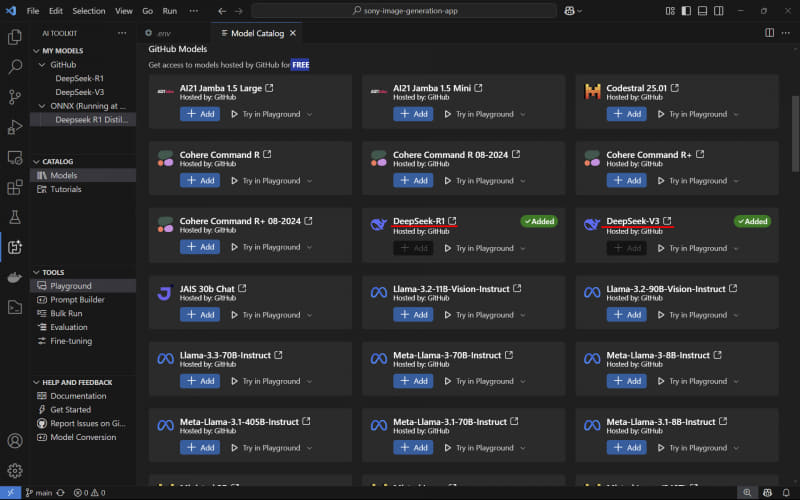Open the Docker whale view
Screen dimensions: 800x500
point(15,277)
